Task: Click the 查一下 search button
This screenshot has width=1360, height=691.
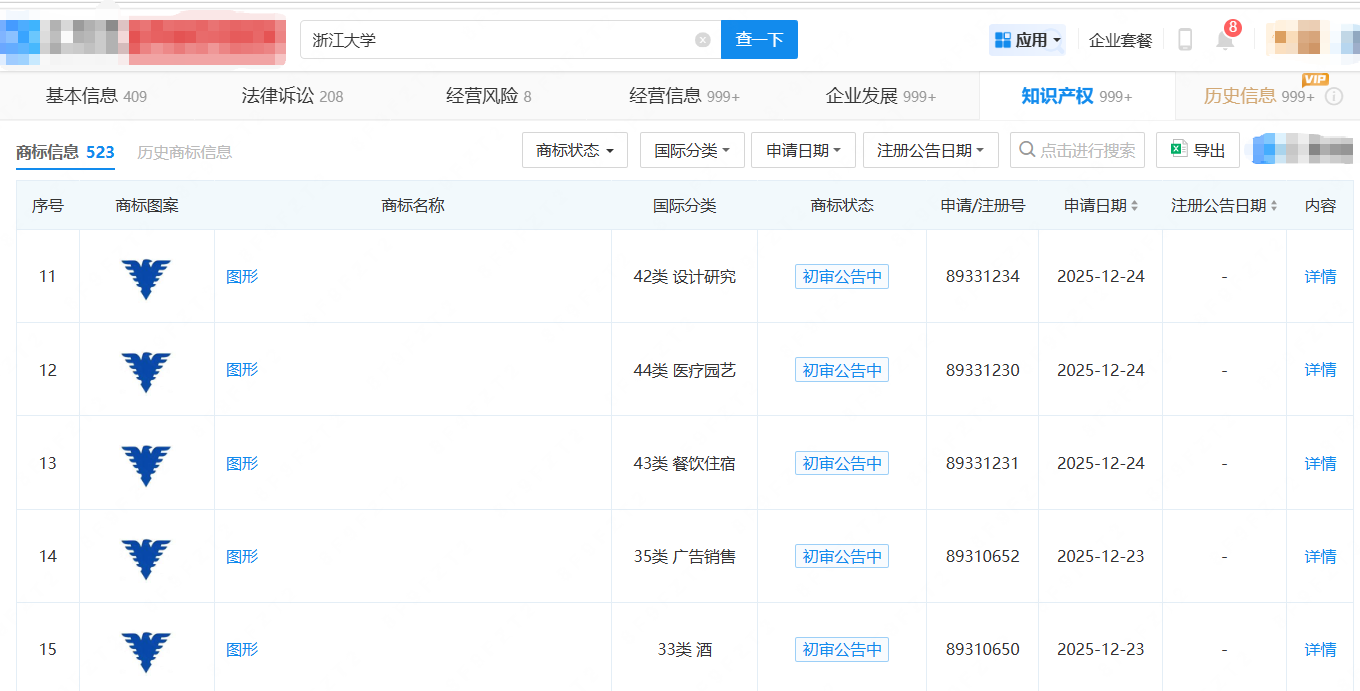Action: (x=759, y=40)
